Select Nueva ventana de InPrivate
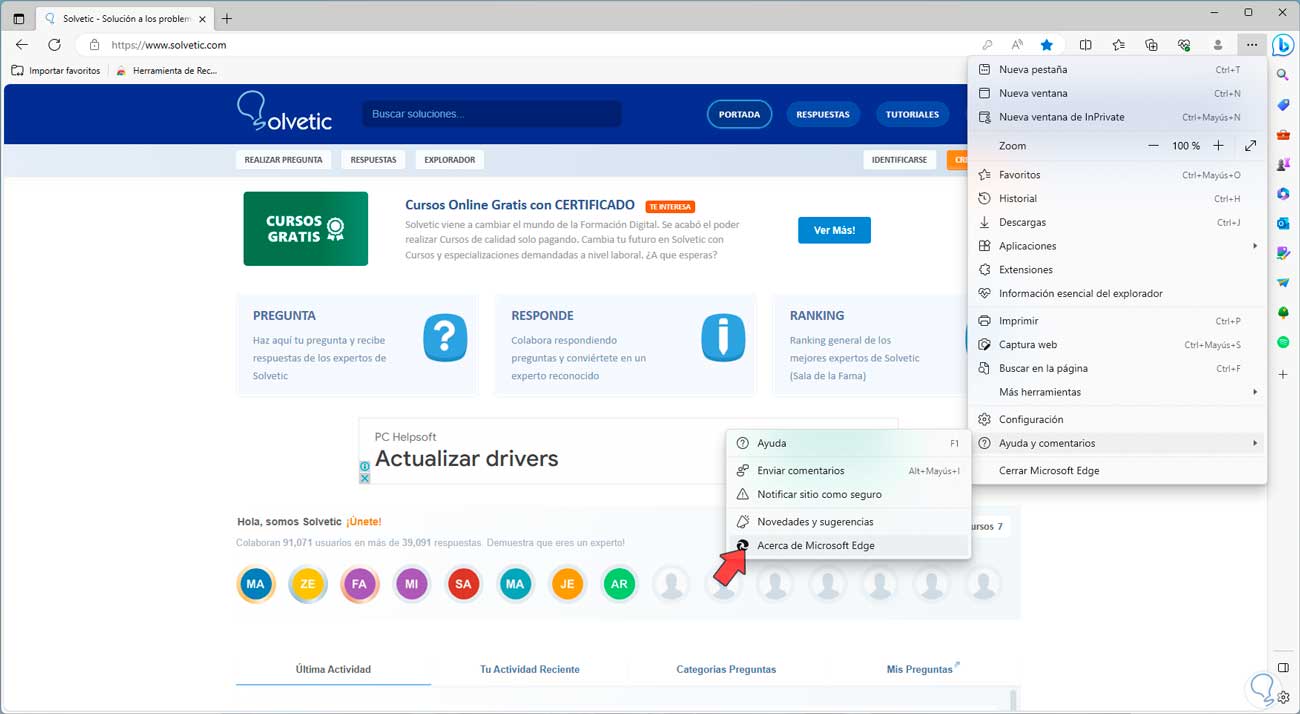Viewport: 1300px width, 714px height. click(1116, 117)
